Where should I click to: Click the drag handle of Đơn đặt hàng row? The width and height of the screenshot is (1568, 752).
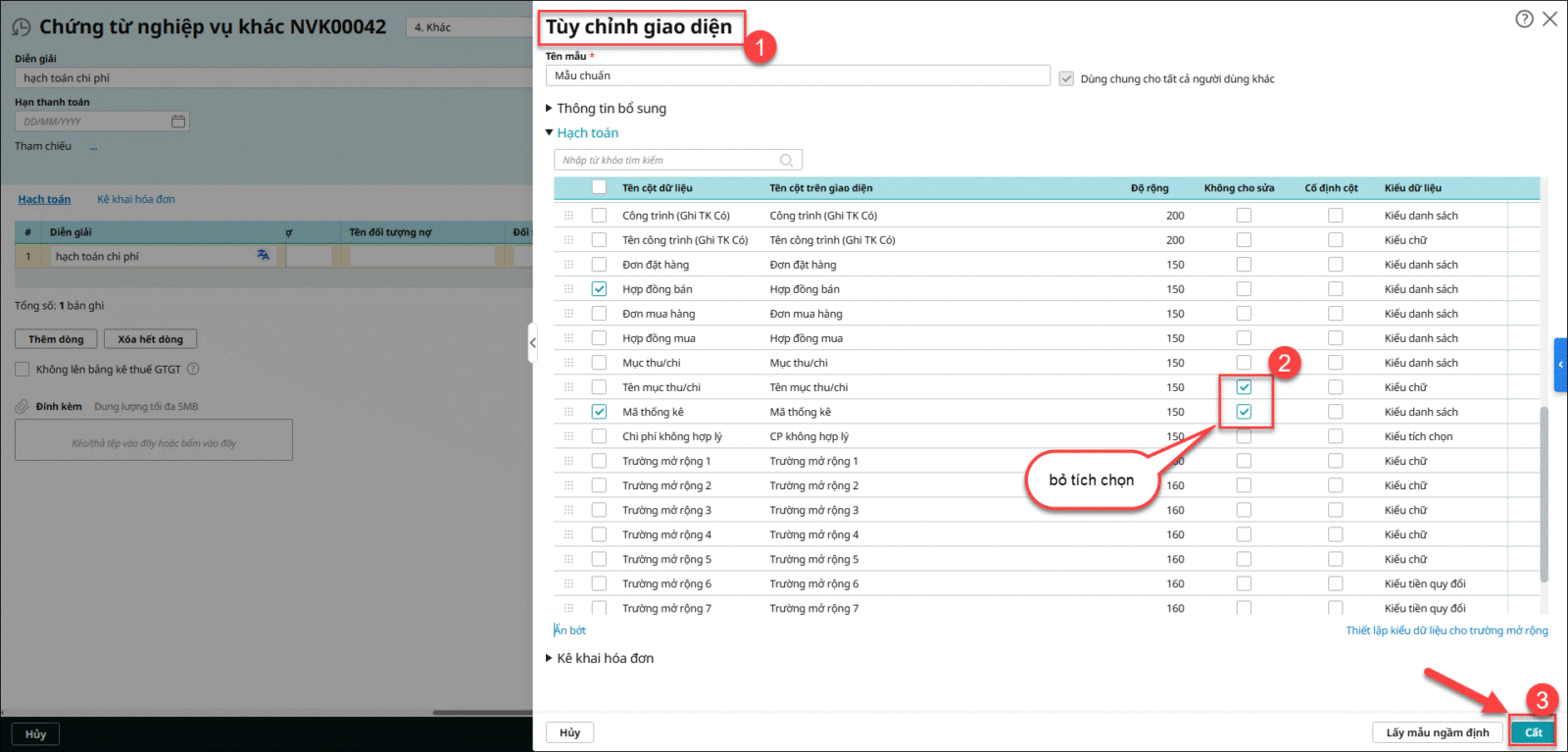[x=568, y=265]
